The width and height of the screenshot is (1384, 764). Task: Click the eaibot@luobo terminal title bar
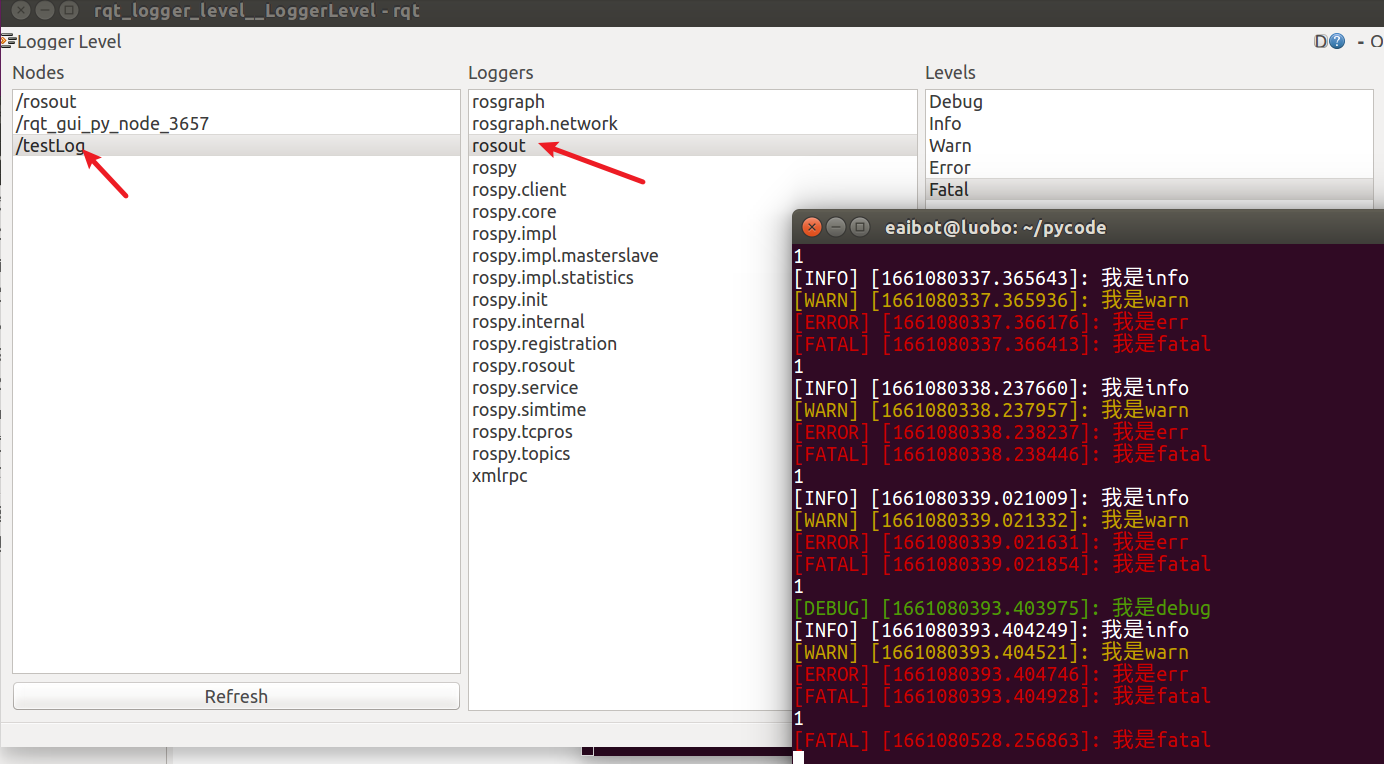point(1088,227)
